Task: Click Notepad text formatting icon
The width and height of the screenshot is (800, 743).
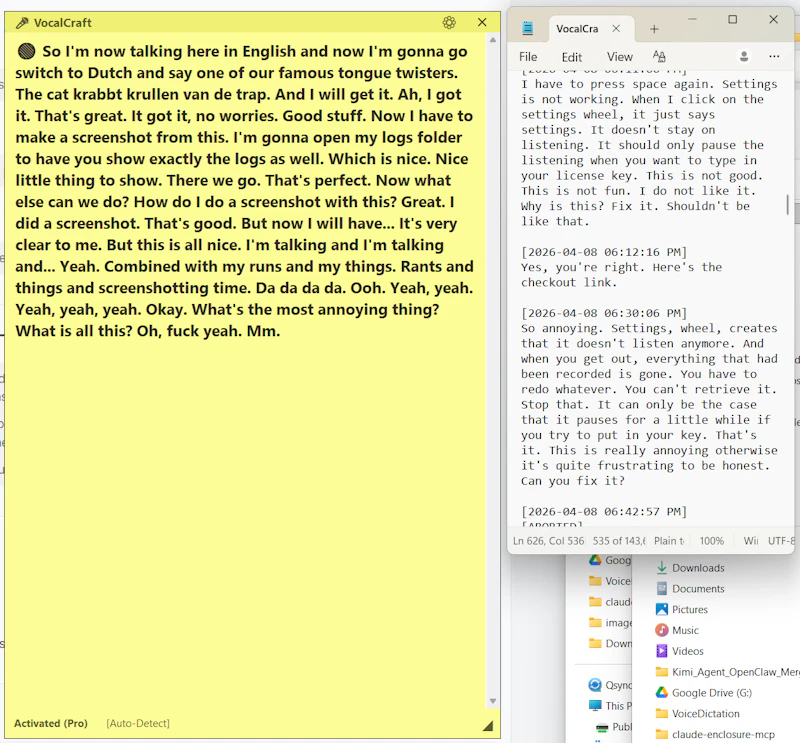Action: (659, 56)
